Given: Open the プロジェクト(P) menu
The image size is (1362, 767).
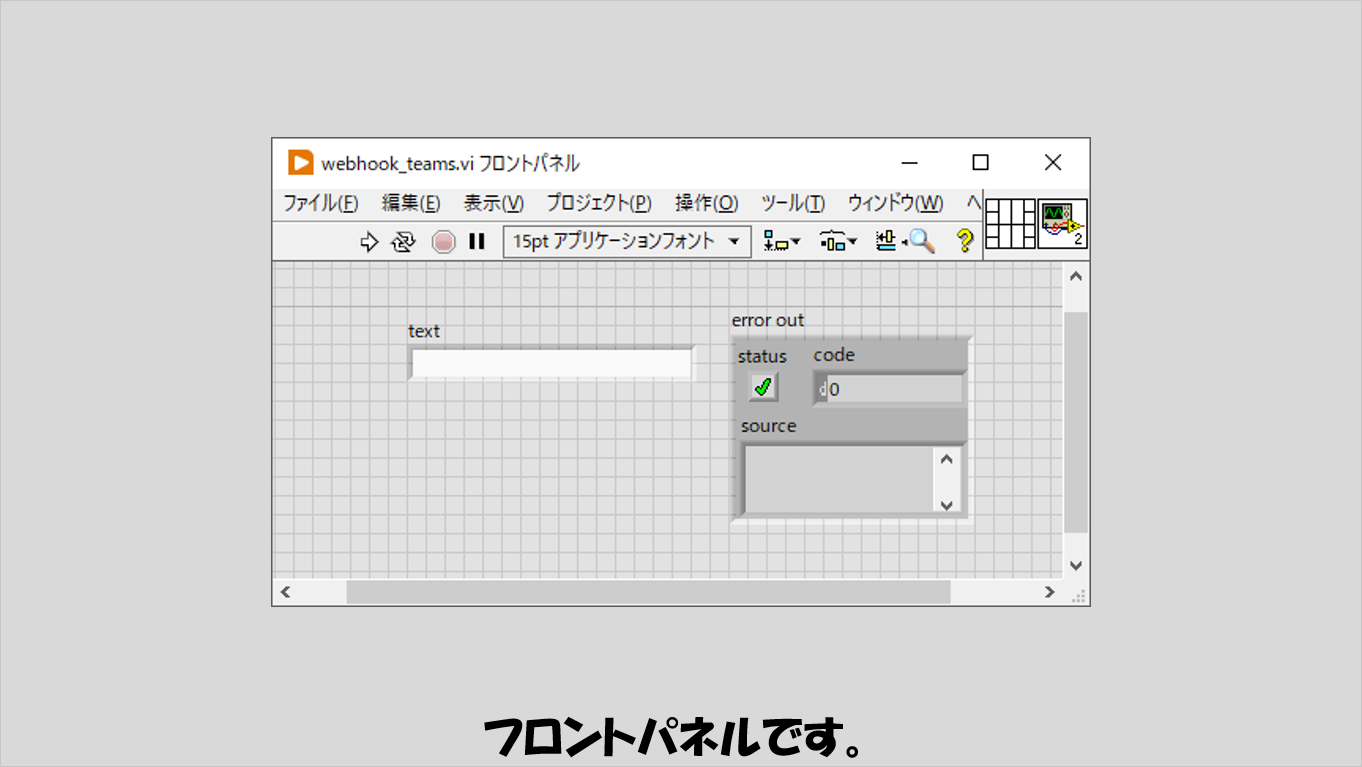Looking at the screenshot, I should coord(598,203).
